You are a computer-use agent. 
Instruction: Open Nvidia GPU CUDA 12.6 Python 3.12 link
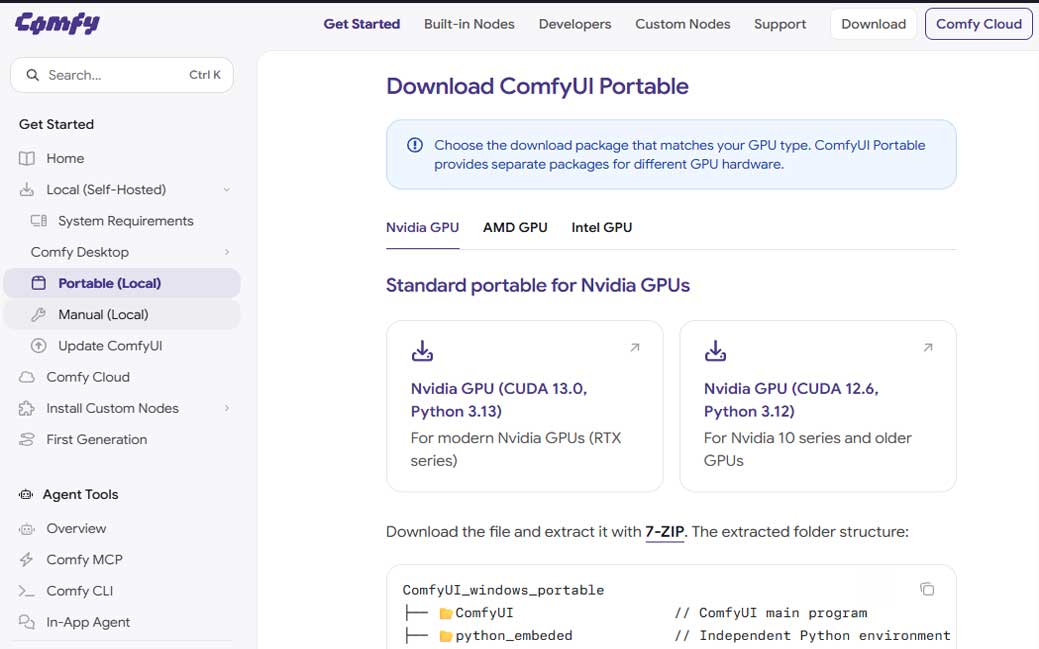(x=791, y=400)
